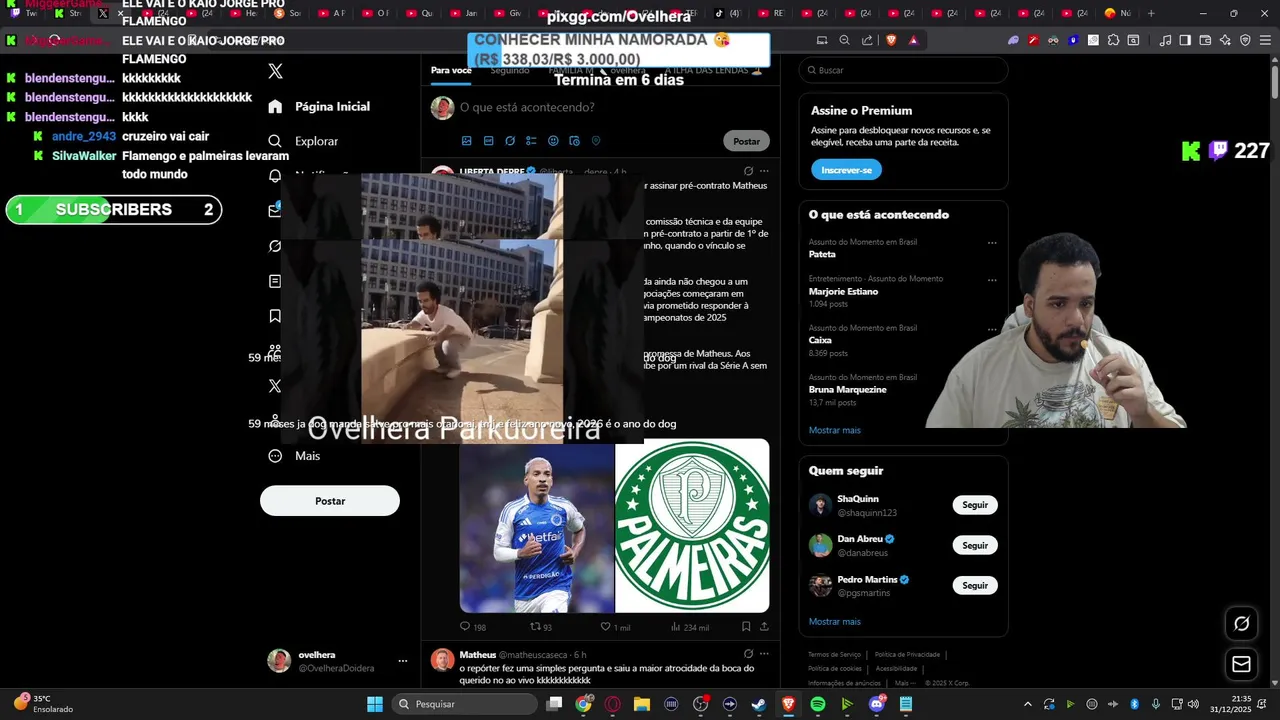
Task: Click the X logo in sidebar
Action: coord(276,71)
